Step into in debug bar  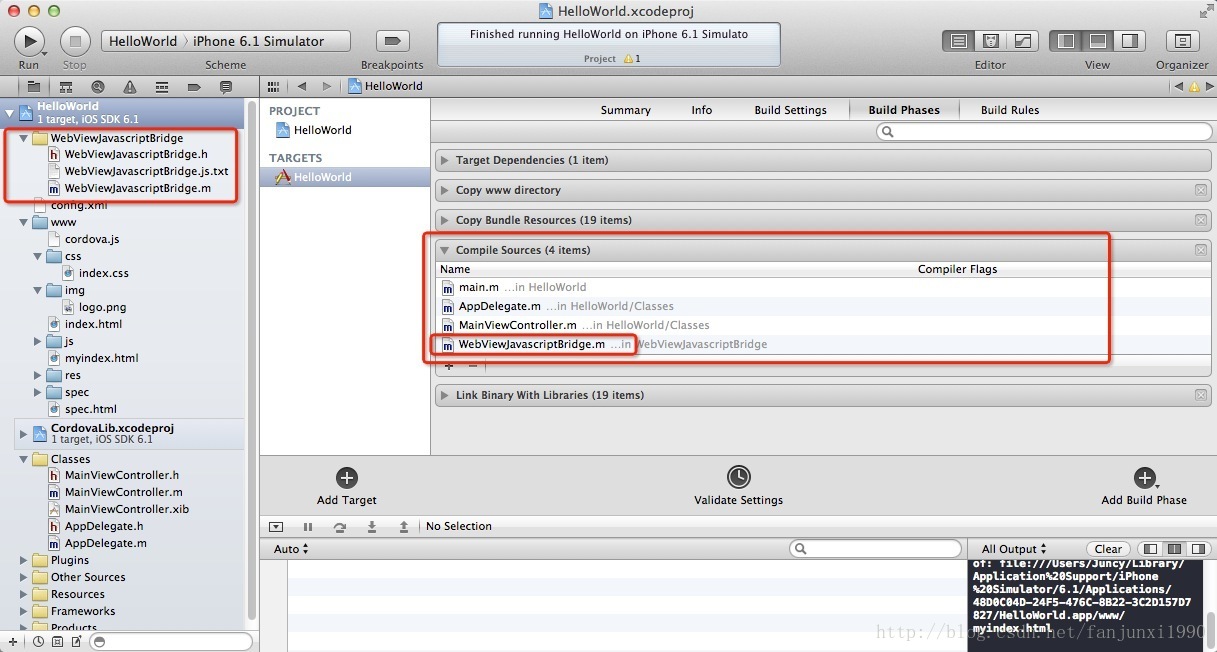point(372,527)
